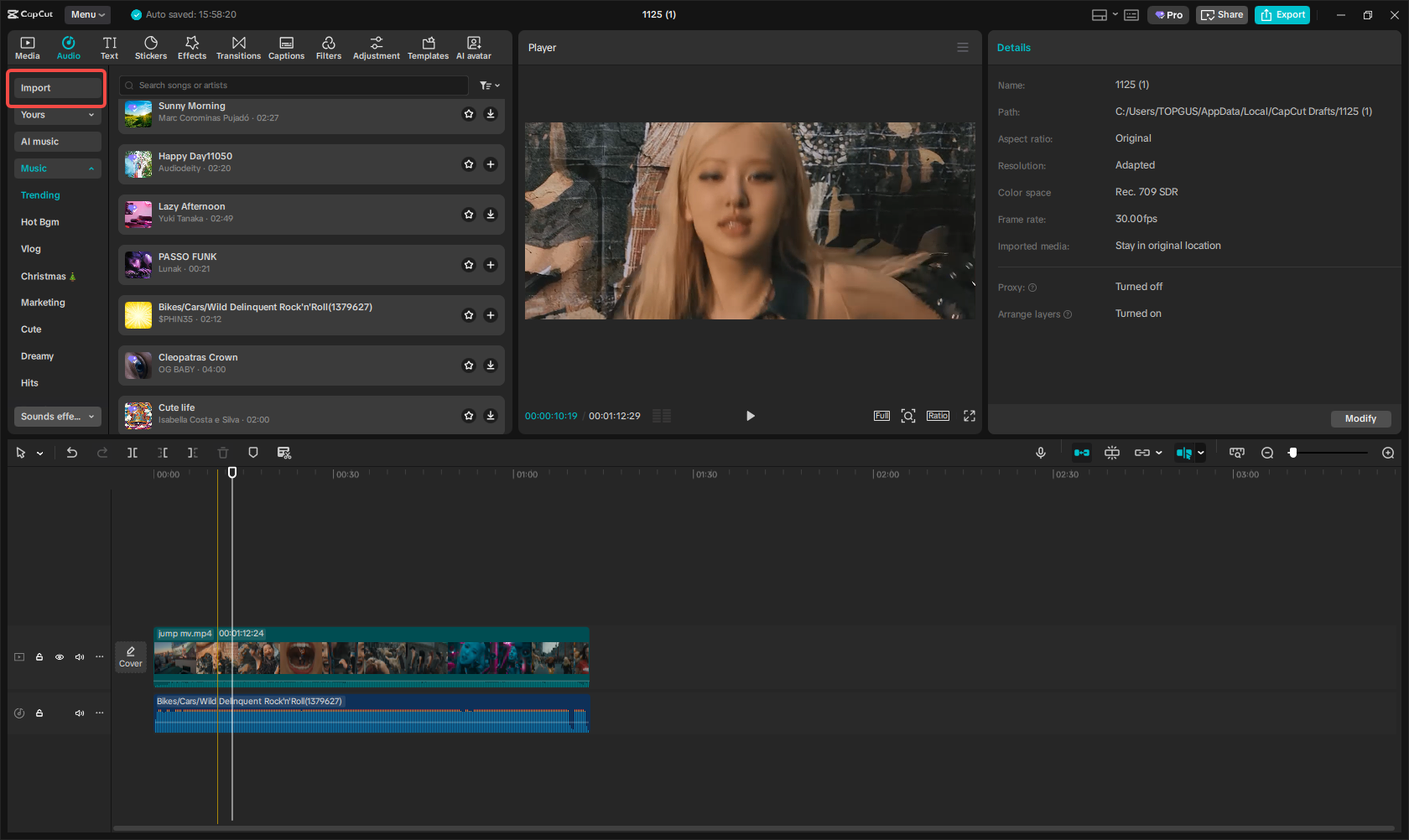The width and height of the screenshot is (1409, 840).
Task: Lock the audio track
Action: (39, 713)
